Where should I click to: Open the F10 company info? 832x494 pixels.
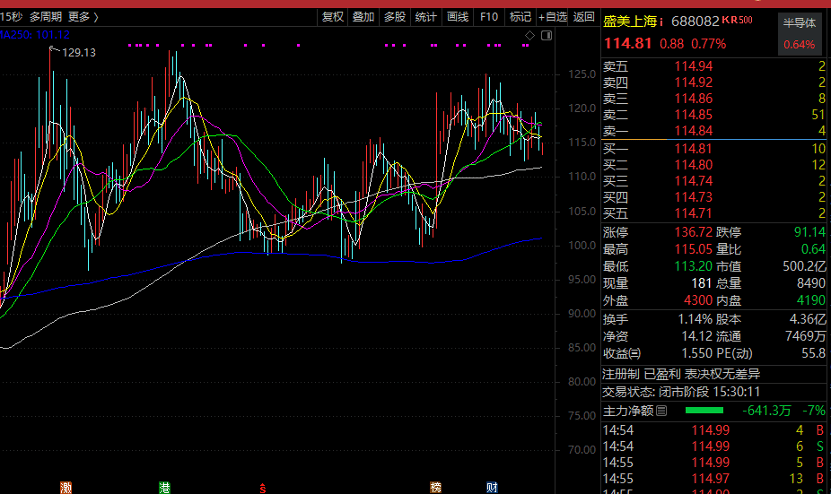[x=489, y=17]
